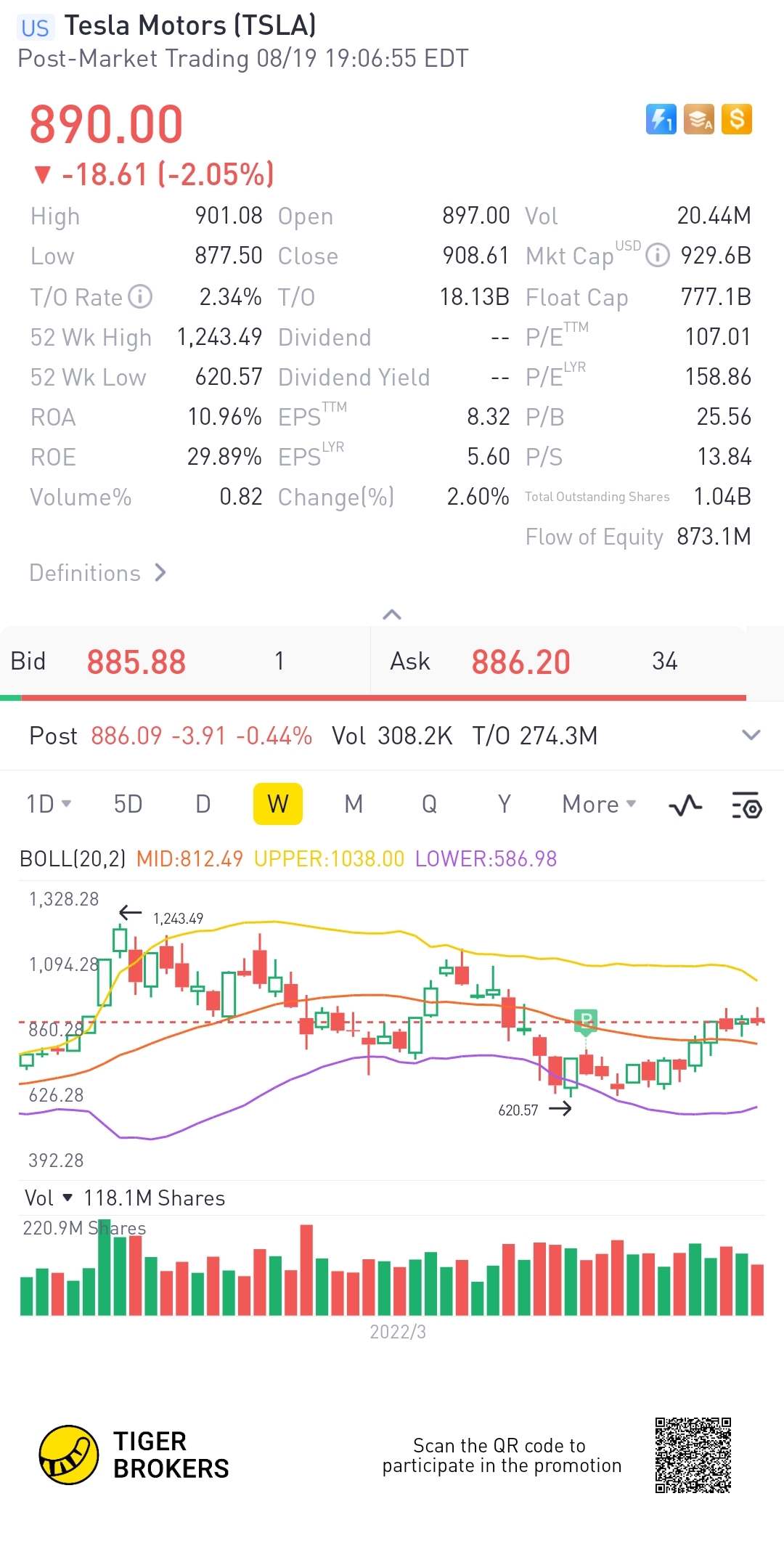Viewport: 784px width, 1565px height.
Task: Tap the Total Outstanding Shares label
Action: [597, 497]
